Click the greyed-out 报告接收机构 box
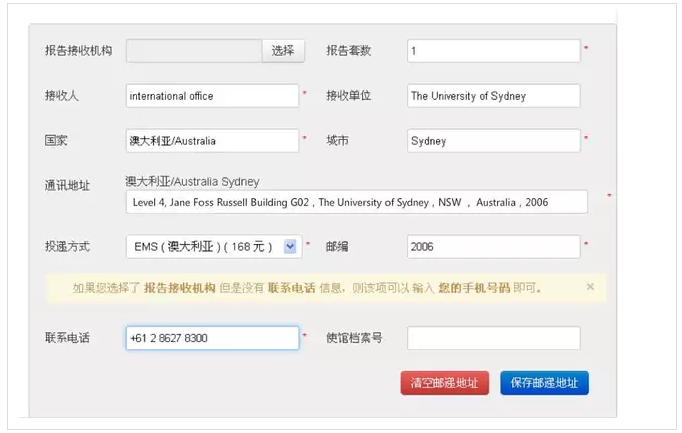682x433 pixels. coord(194,50)
